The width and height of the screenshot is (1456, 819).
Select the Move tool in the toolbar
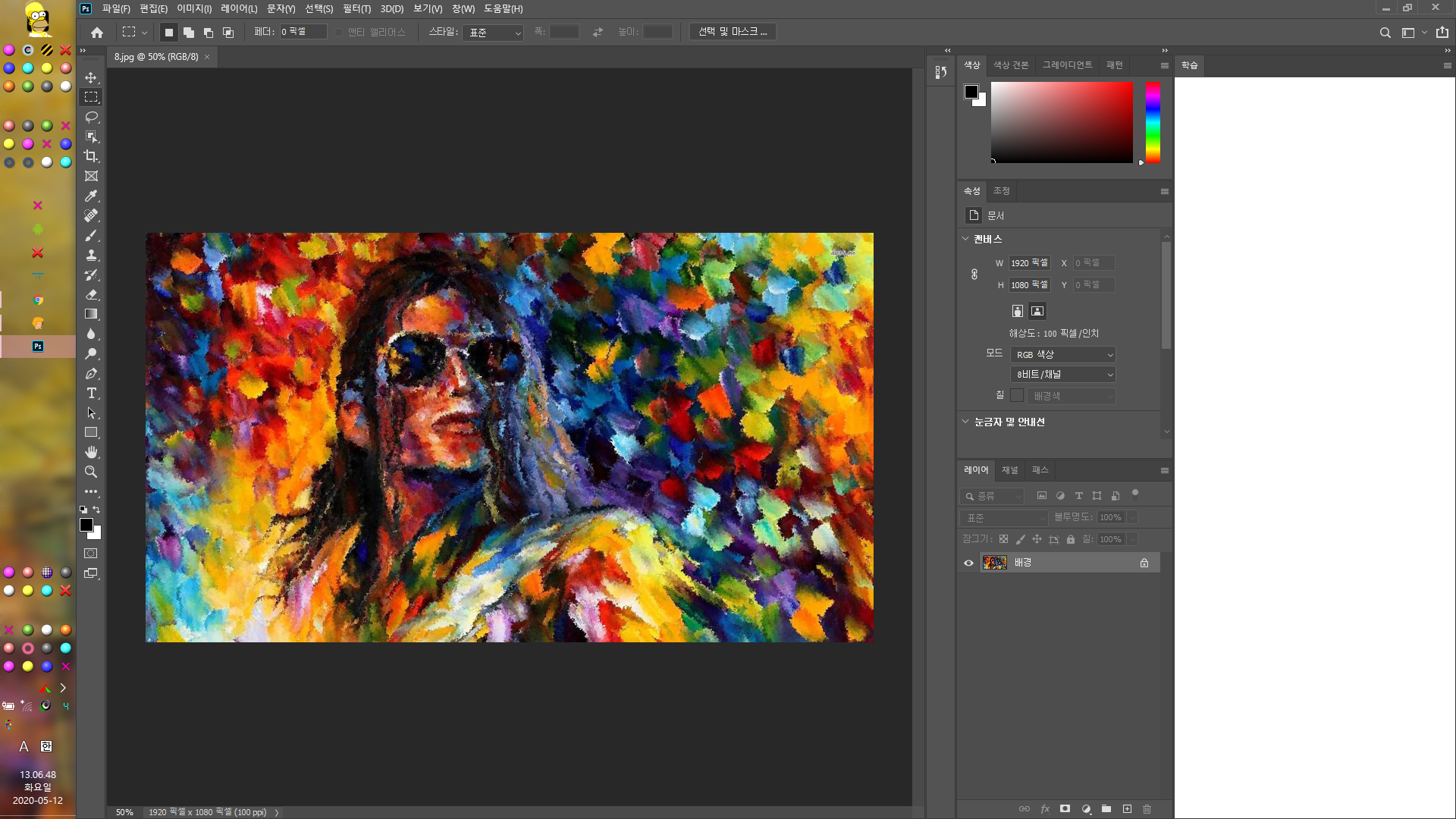(91, 78)
